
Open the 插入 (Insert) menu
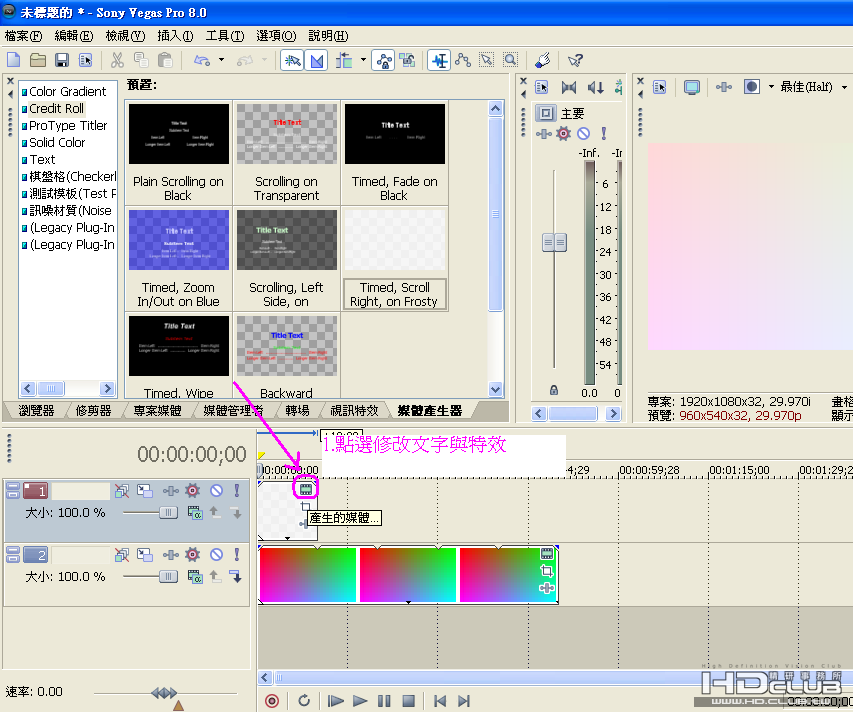pos(174,36)
